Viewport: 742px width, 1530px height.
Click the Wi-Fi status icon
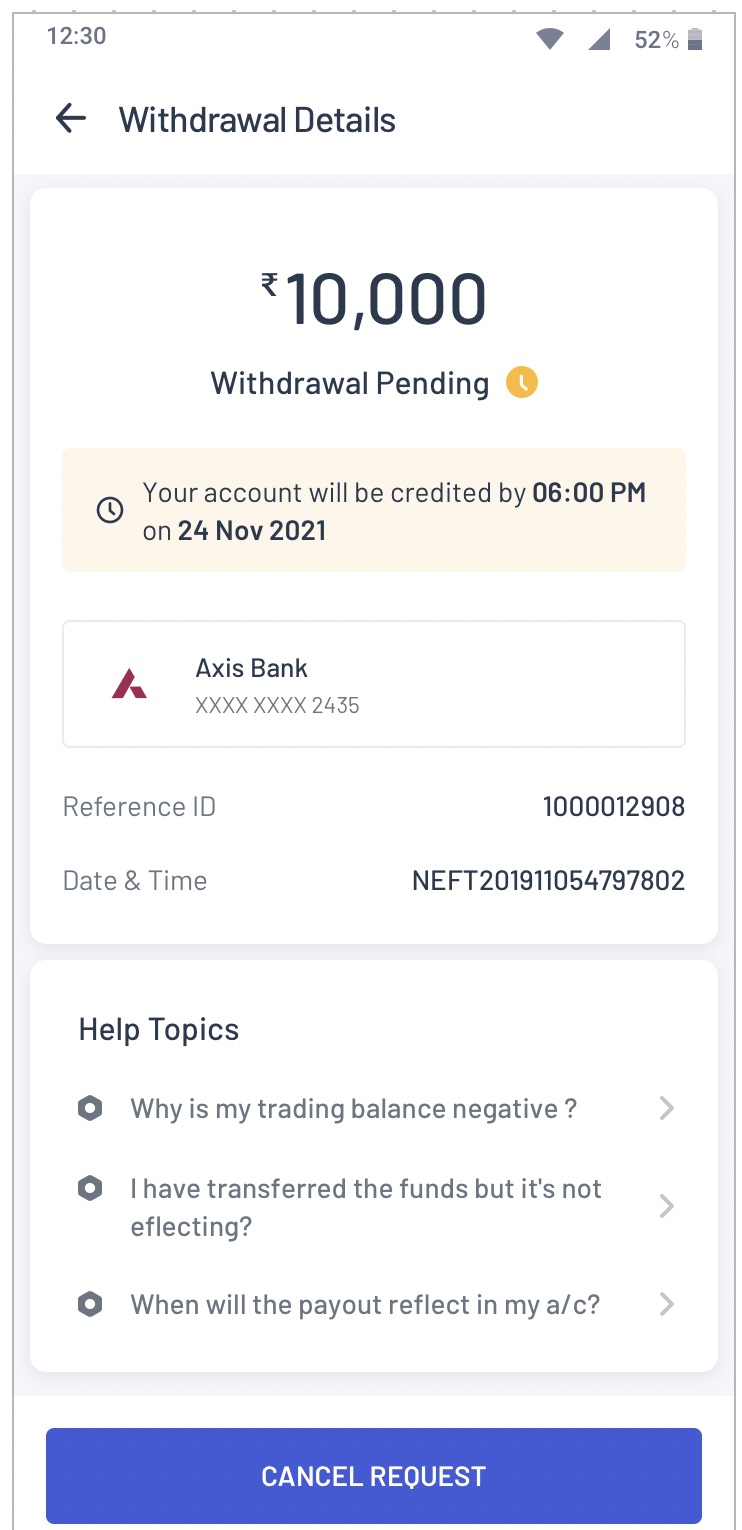[x=550, y=40]
